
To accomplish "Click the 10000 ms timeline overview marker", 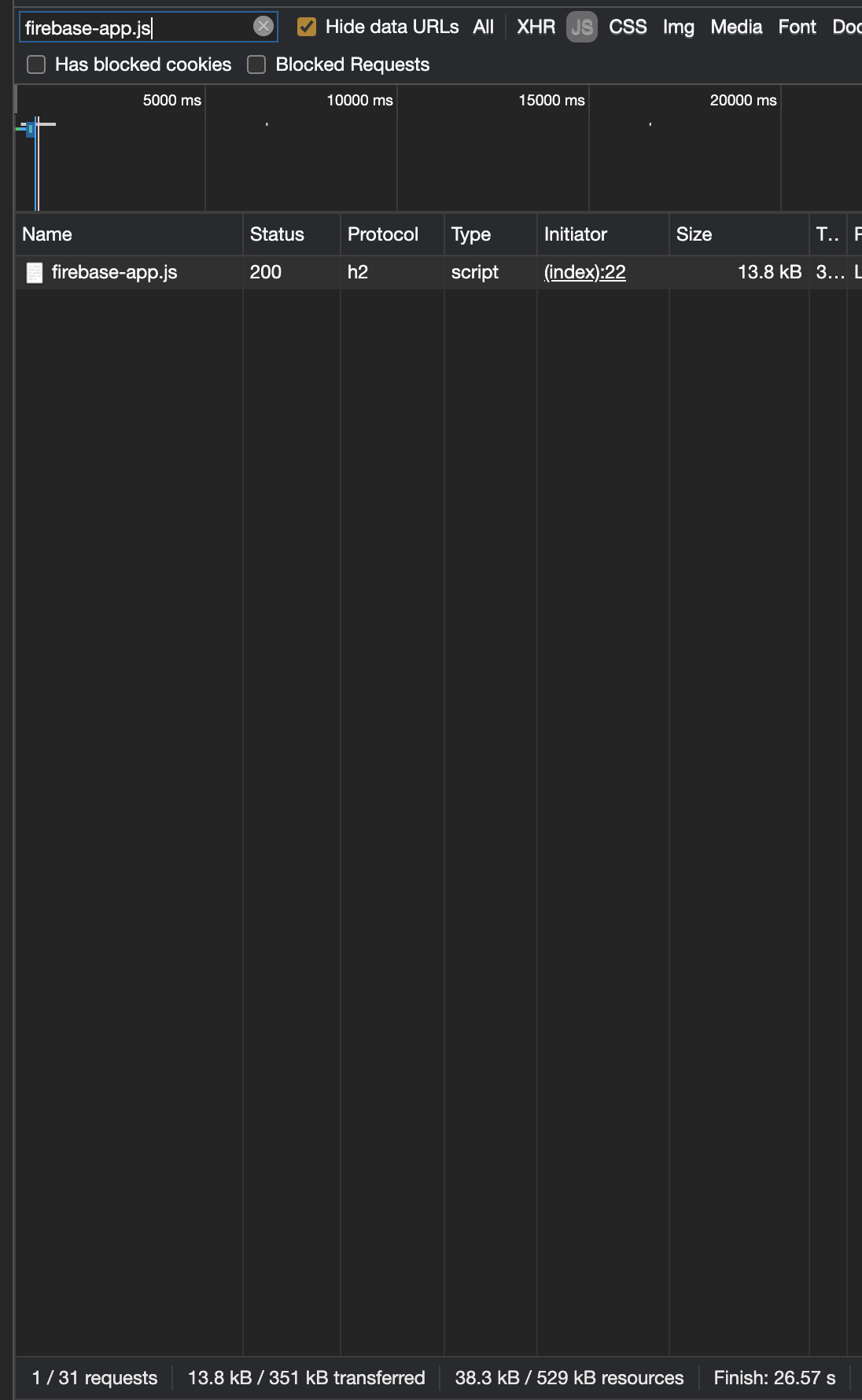I will (359, 100).
